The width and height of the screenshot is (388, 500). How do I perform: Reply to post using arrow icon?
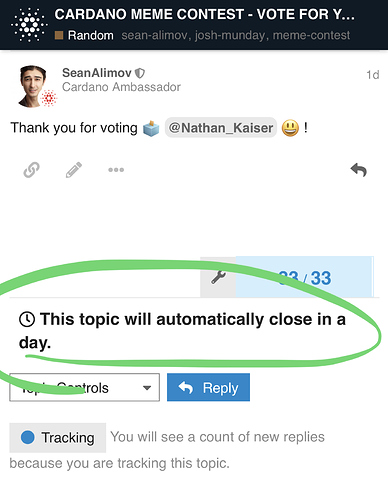(359, 170)
